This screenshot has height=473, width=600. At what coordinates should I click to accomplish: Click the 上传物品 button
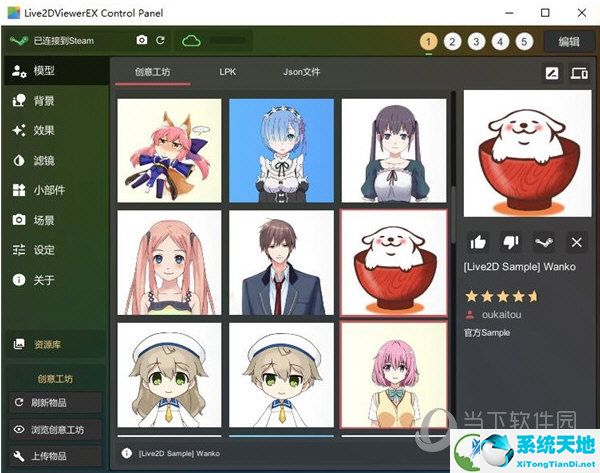click(x=56, y=456)
